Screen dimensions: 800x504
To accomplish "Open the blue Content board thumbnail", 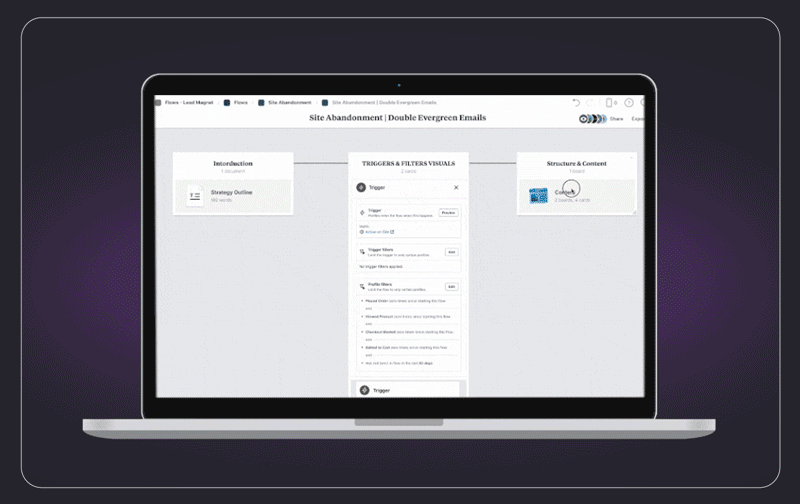I will point(539,195).
